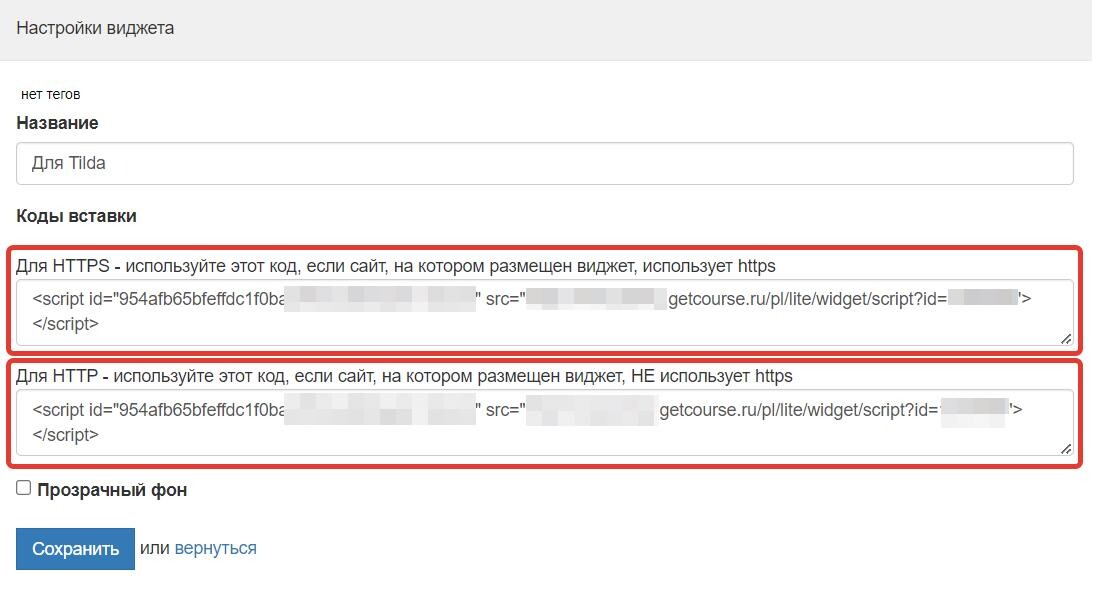Click the Настройки виджета header

tap(95, 28)
